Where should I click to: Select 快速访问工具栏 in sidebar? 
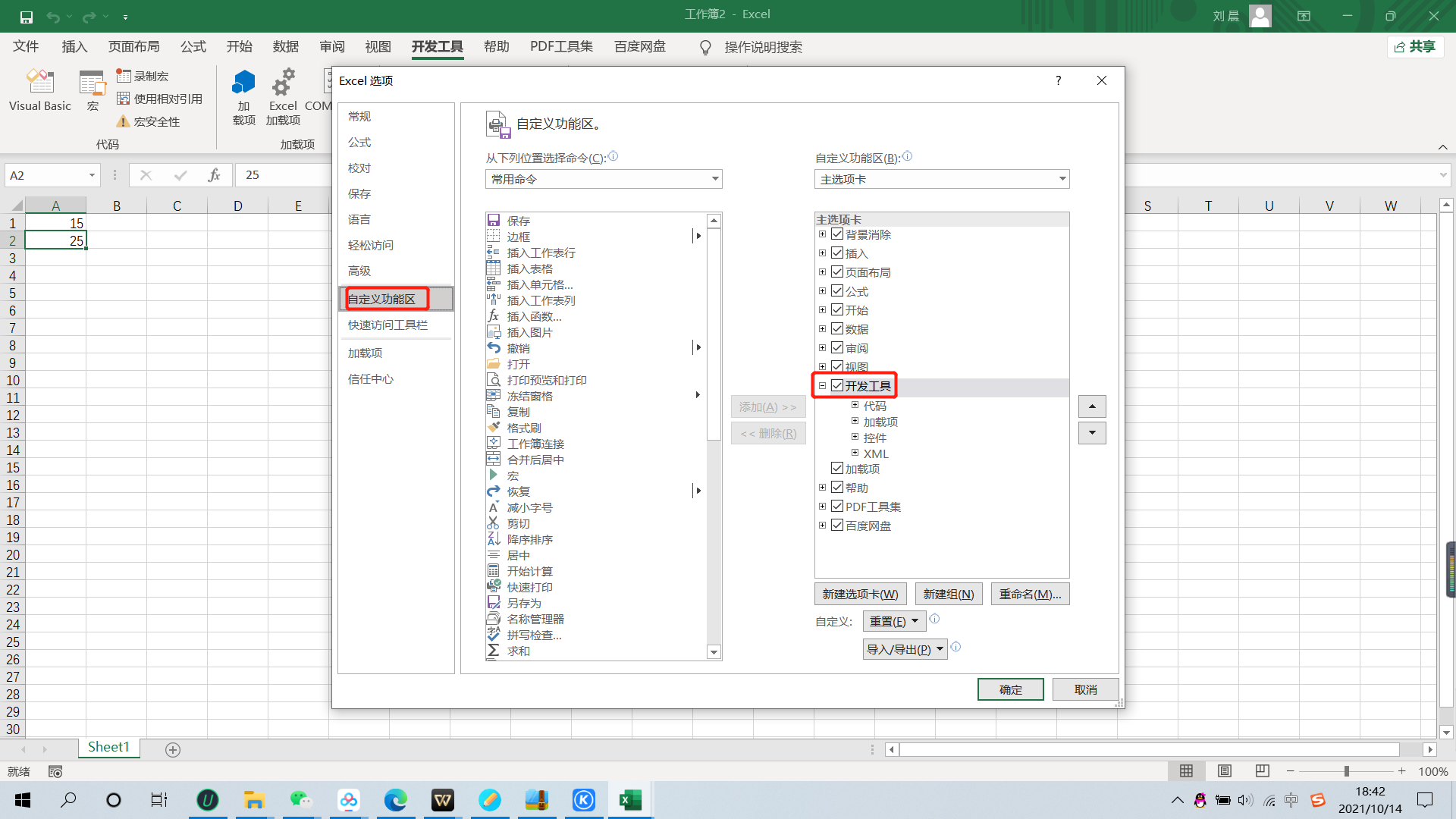[x=395, y=325]
